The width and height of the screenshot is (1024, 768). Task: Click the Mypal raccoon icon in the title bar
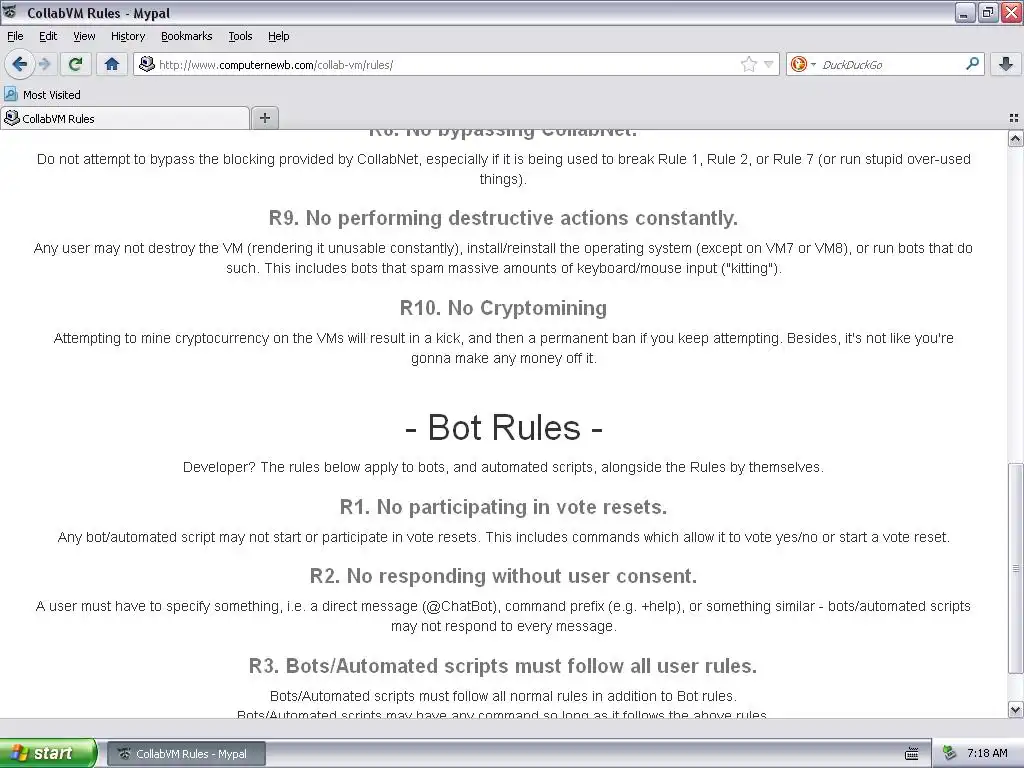click(10, 12)
